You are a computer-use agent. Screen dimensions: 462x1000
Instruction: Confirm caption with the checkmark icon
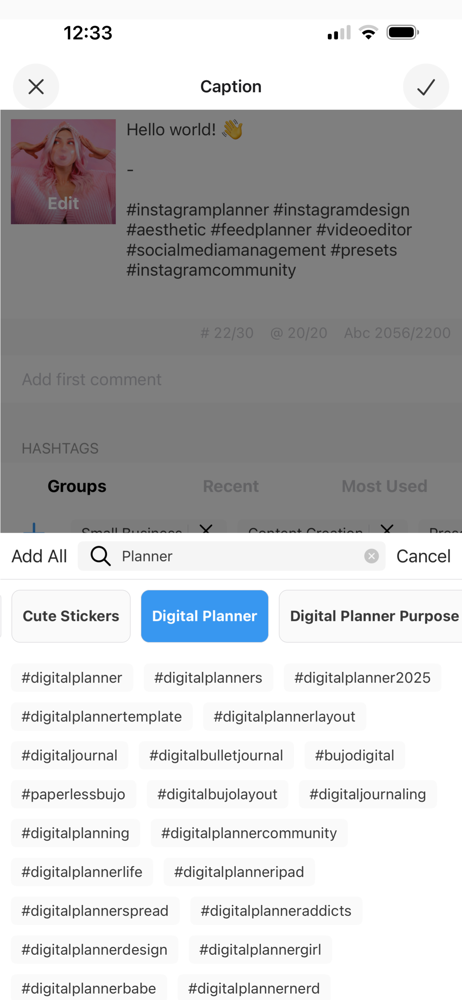coord(426,87)
